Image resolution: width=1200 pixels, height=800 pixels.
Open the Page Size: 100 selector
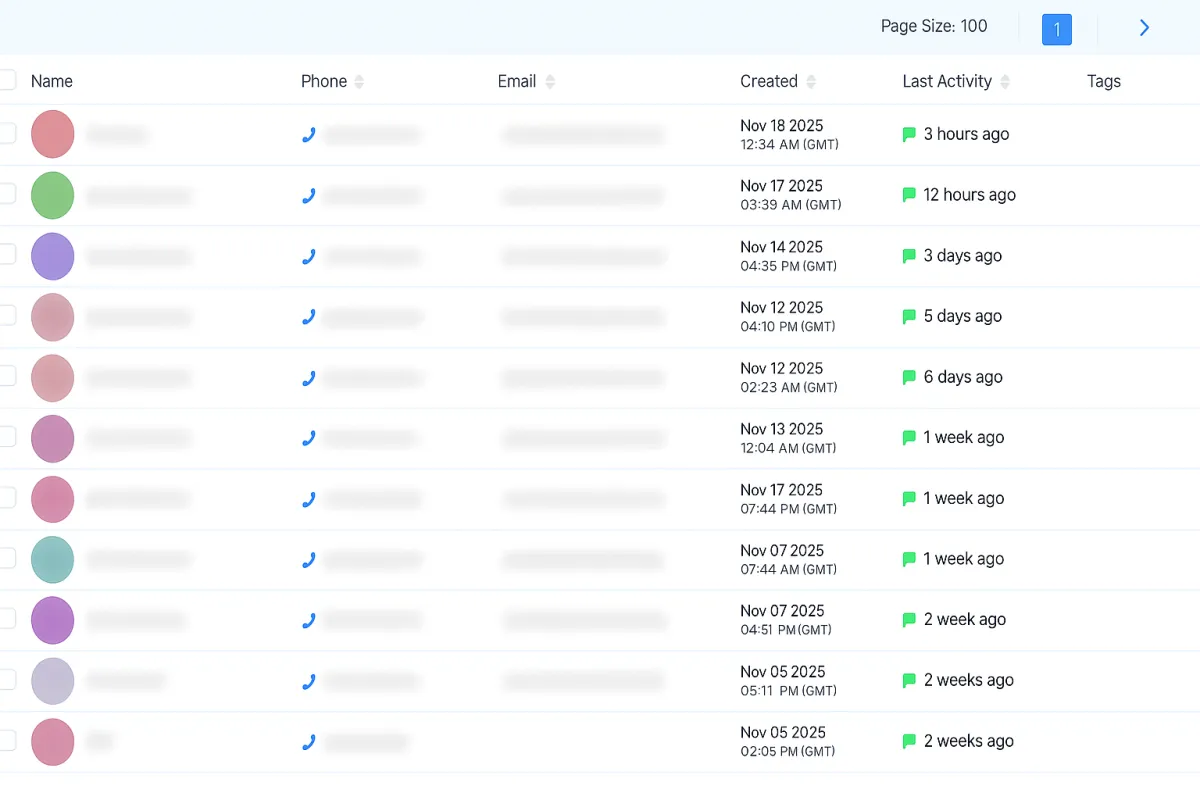(934, 26)
